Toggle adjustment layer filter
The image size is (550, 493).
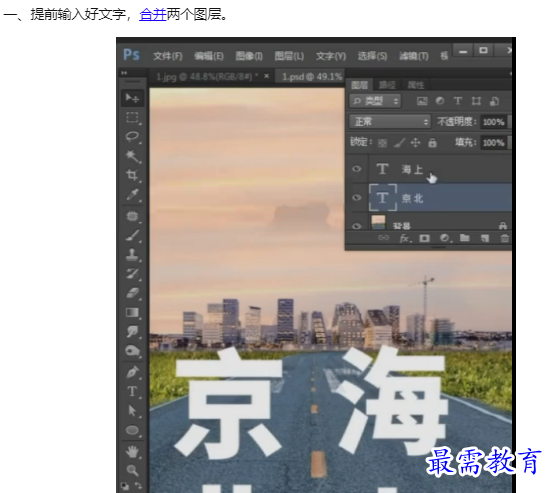440,101
